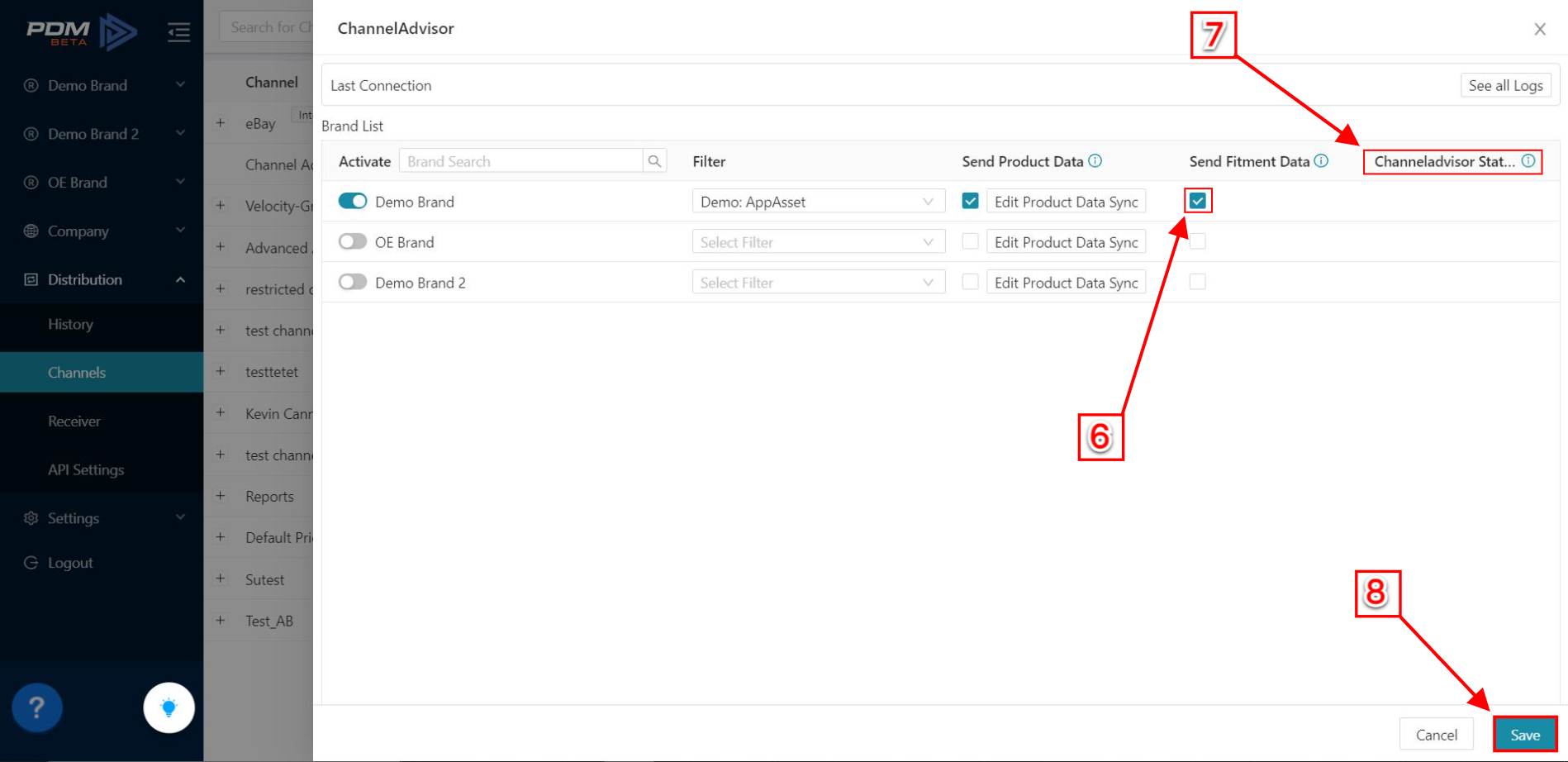This screenshot has width=1568, height=762.
Task: Open Select Filter dropdown for OE Brand
Action: [x=819, y=242]
